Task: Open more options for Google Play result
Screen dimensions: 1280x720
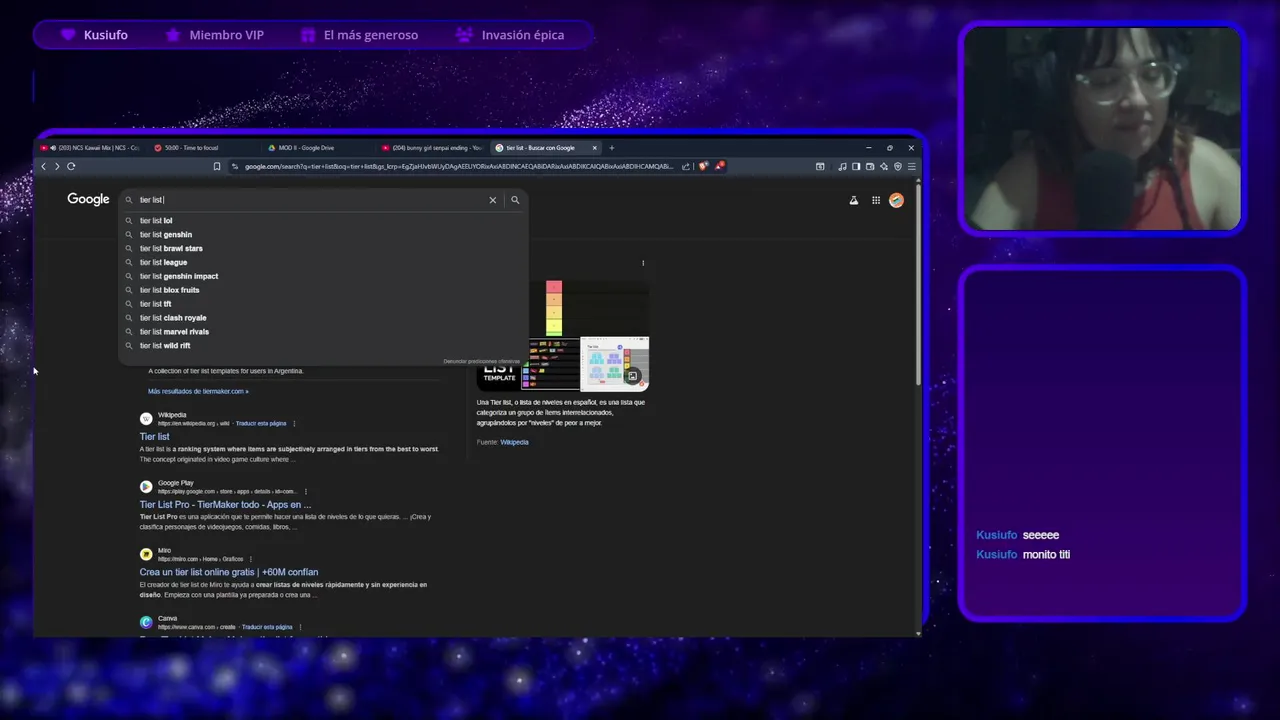Action: click(x=306, y=491)
